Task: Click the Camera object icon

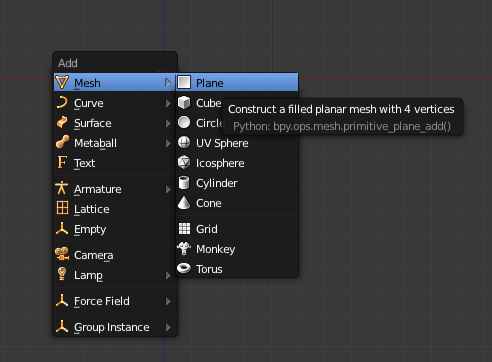Action: 62,254
